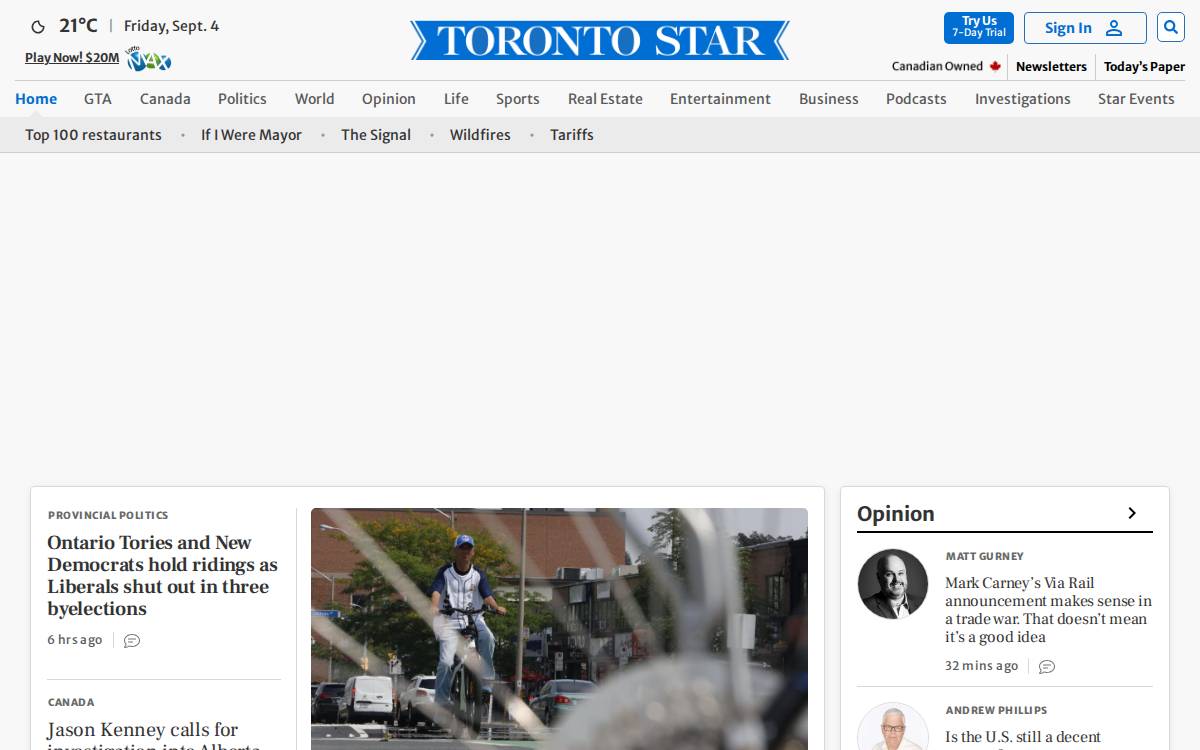This screenshot has height=750, width=1200.
Task: Click the search magnifier icon
Action: (x=1170, y=27)
